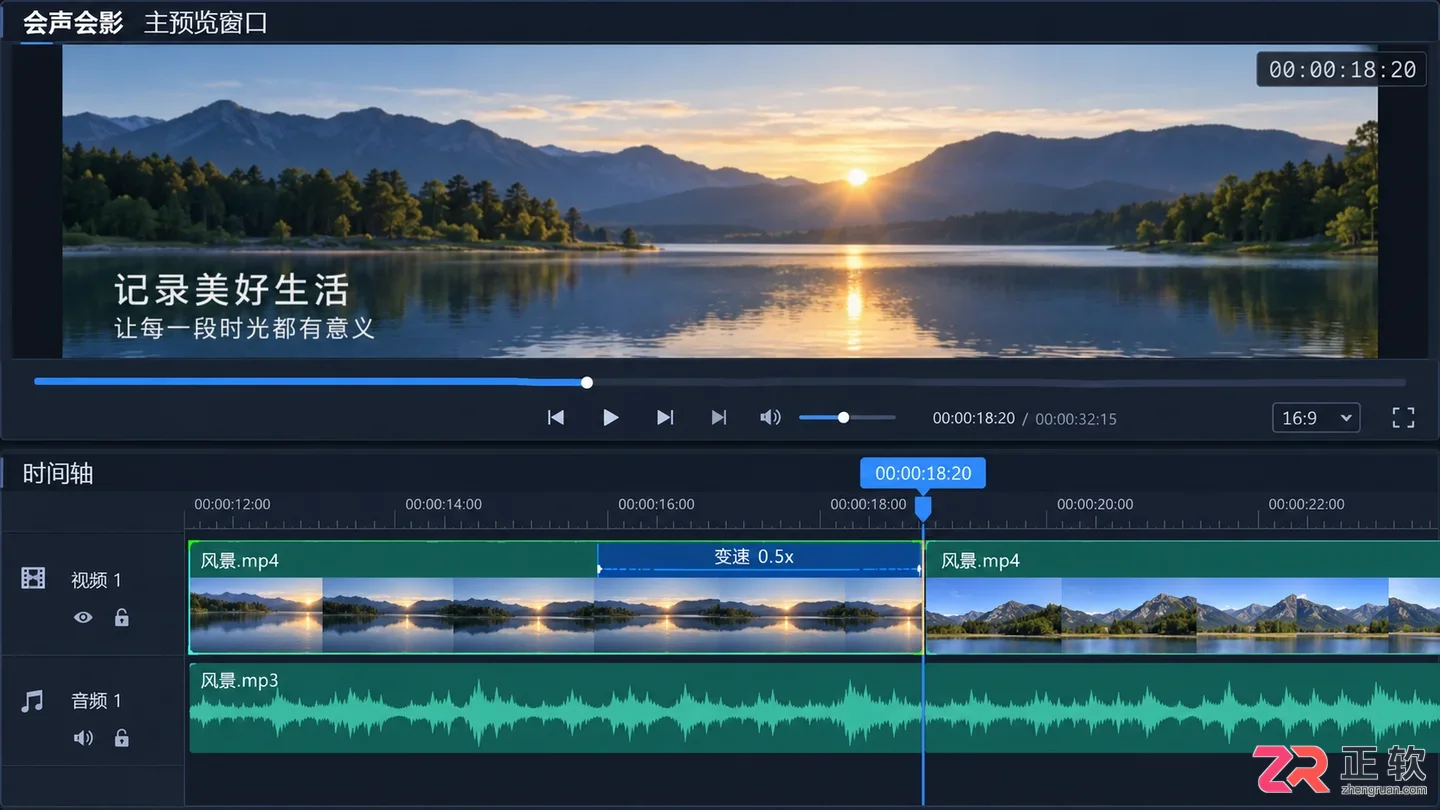This screenshot has height=810, width=1440.
Task: Click the current time 00:00:18:20 beside the volume slider
Action: pyautogui.click(x=974, y=418)
